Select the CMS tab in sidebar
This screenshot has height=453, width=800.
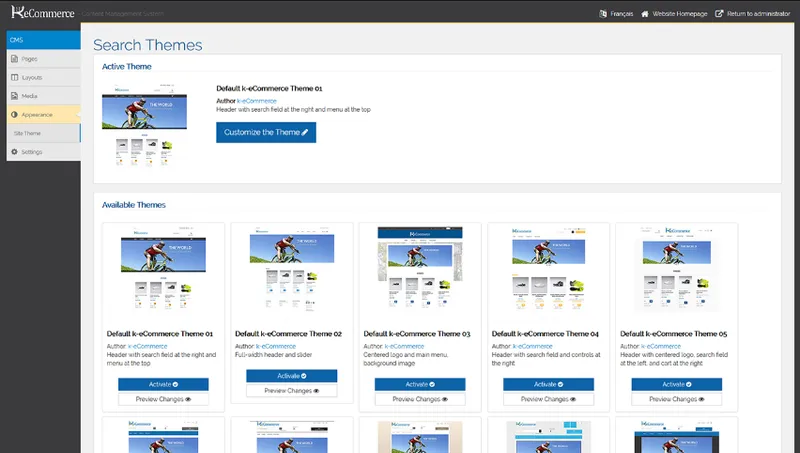[43, 40]
